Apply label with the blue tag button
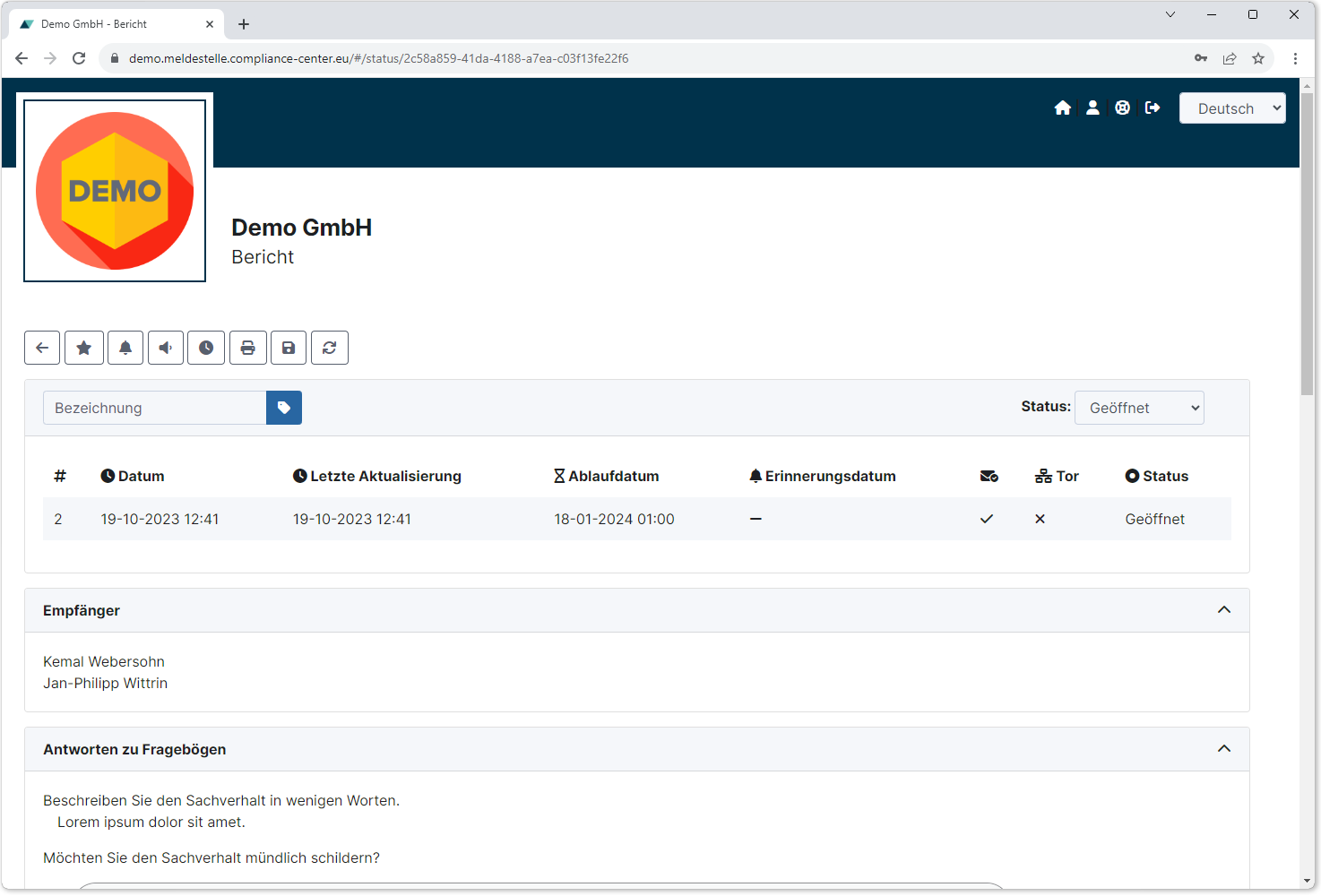The height and width of the screenshot is (896, 1321). (284, 408)
